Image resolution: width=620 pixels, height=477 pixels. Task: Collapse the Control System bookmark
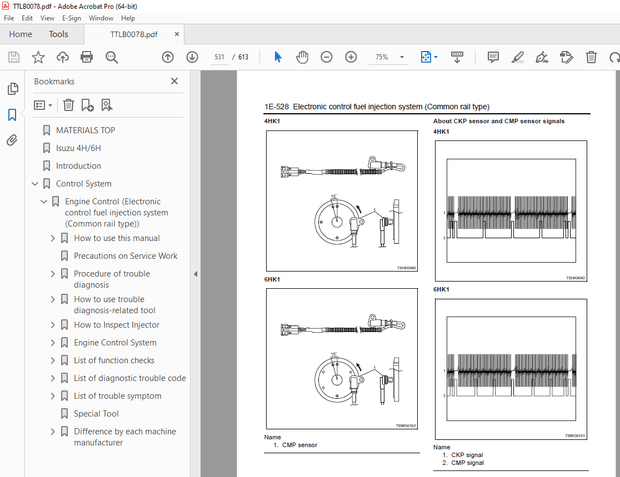click(35, 184)
